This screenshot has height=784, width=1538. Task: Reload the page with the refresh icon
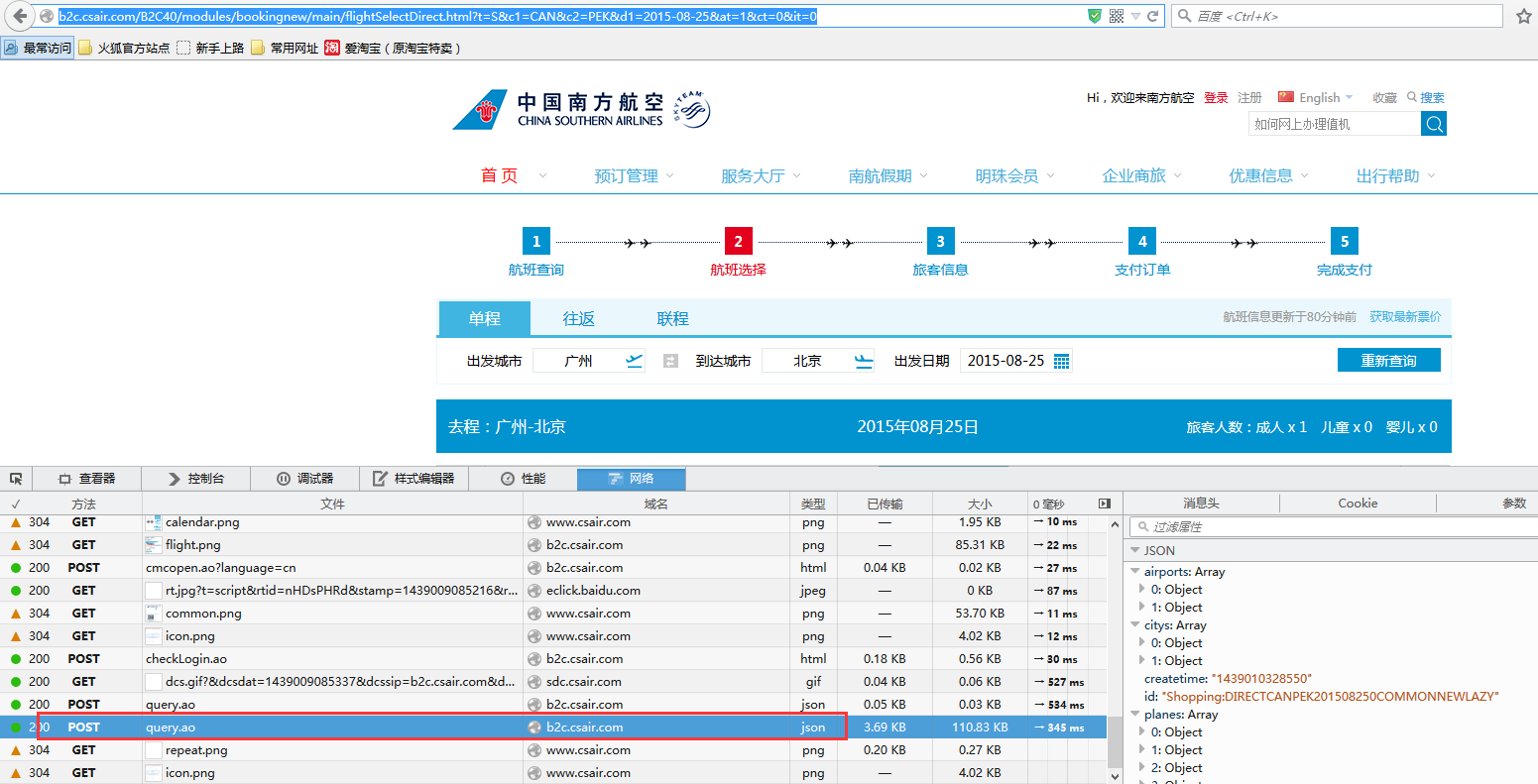tap(1152, 16)
